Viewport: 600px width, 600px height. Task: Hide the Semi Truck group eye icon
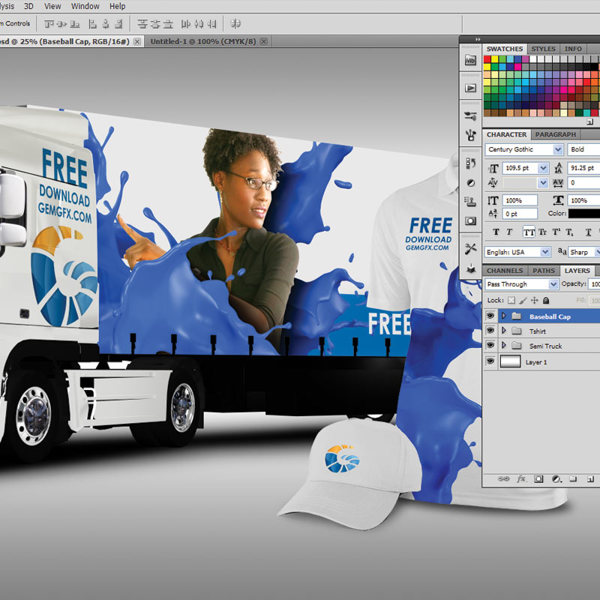pos(490,346)
